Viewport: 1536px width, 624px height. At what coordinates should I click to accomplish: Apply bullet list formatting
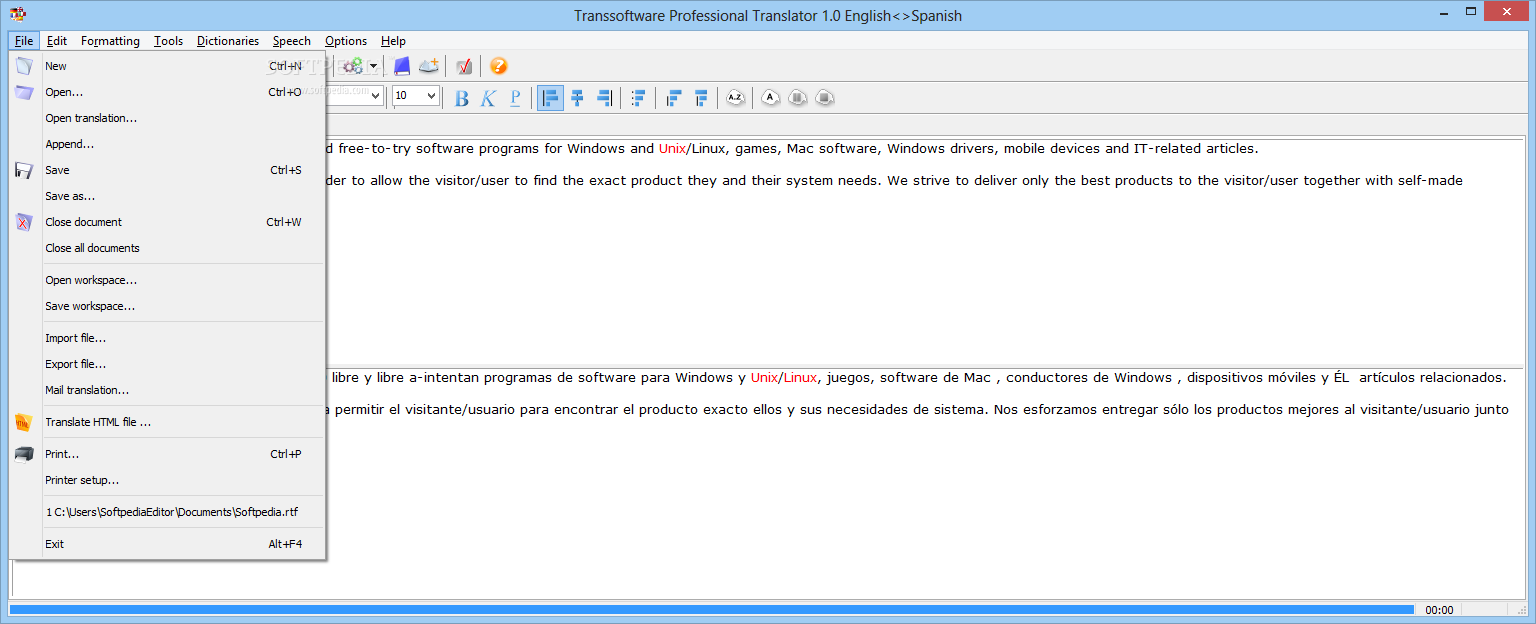638,98
